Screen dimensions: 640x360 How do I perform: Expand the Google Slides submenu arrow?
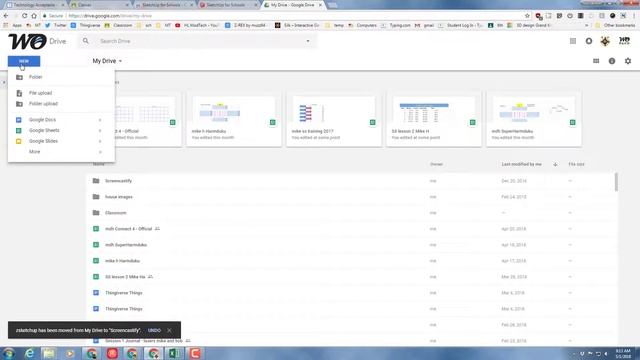click(x=100, y=141)
